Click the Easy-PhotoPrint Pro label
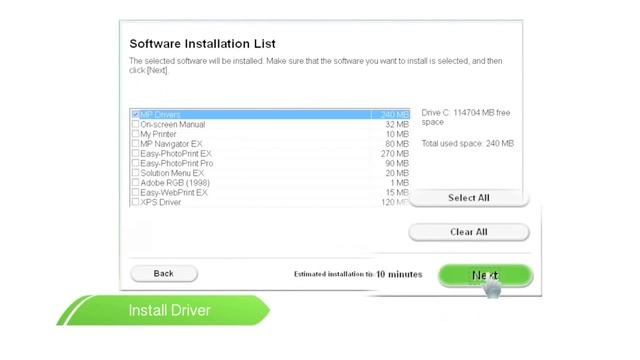The image size is (640, 360). pyautogui.click(x=177, y=164)
